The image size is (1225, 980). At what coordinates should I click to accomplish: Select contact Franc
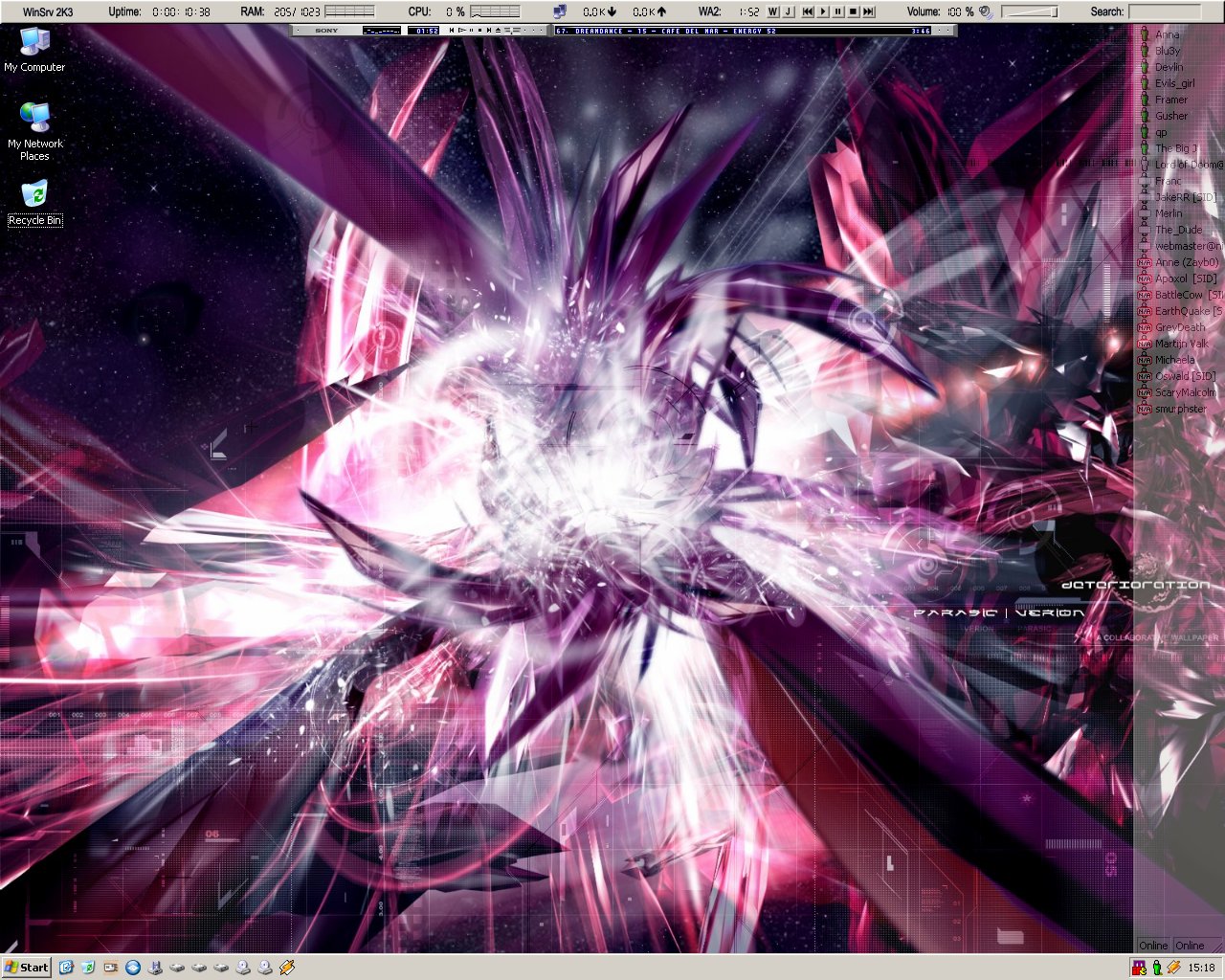click(x=1168, y=181)
